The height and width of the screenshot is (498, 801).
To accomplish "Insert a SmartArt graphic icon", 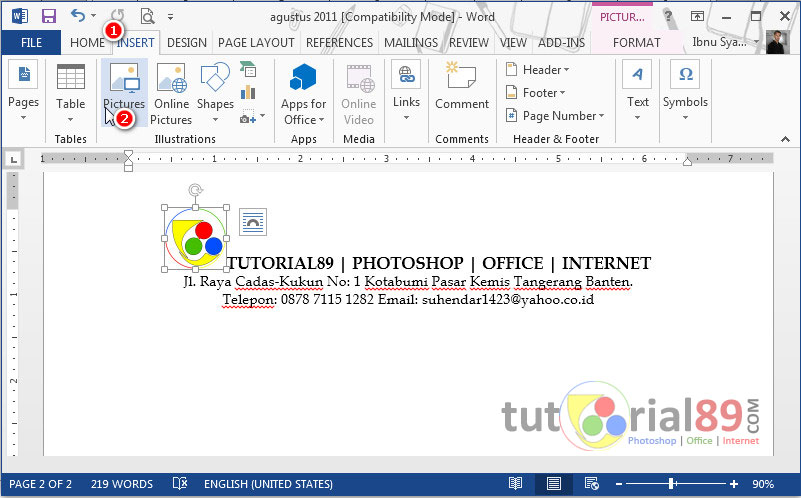I will pos(248,69).
